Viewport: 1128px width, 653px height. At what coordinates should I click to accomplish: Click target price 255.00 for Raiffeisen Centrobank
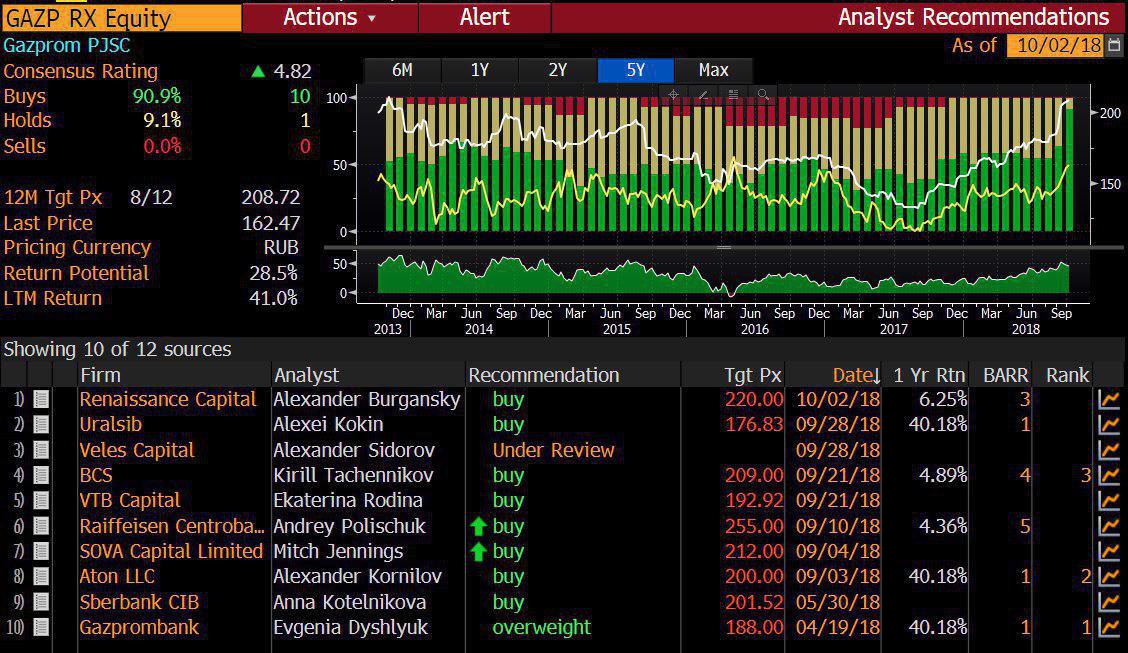(x=754, y=526)
